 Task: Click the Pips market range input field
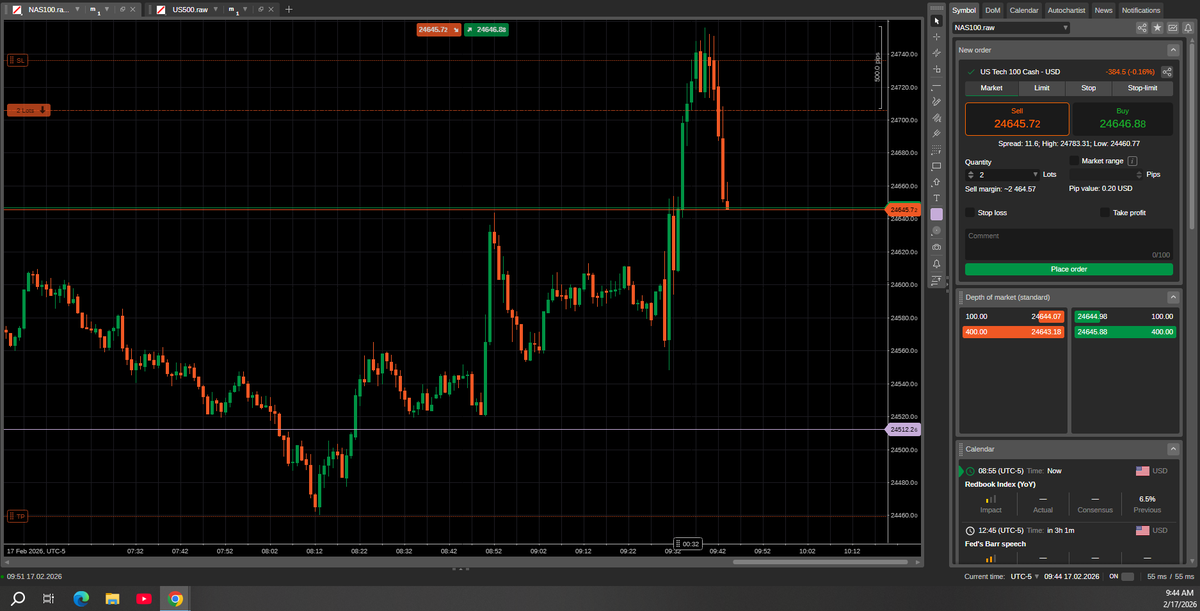1105,174
